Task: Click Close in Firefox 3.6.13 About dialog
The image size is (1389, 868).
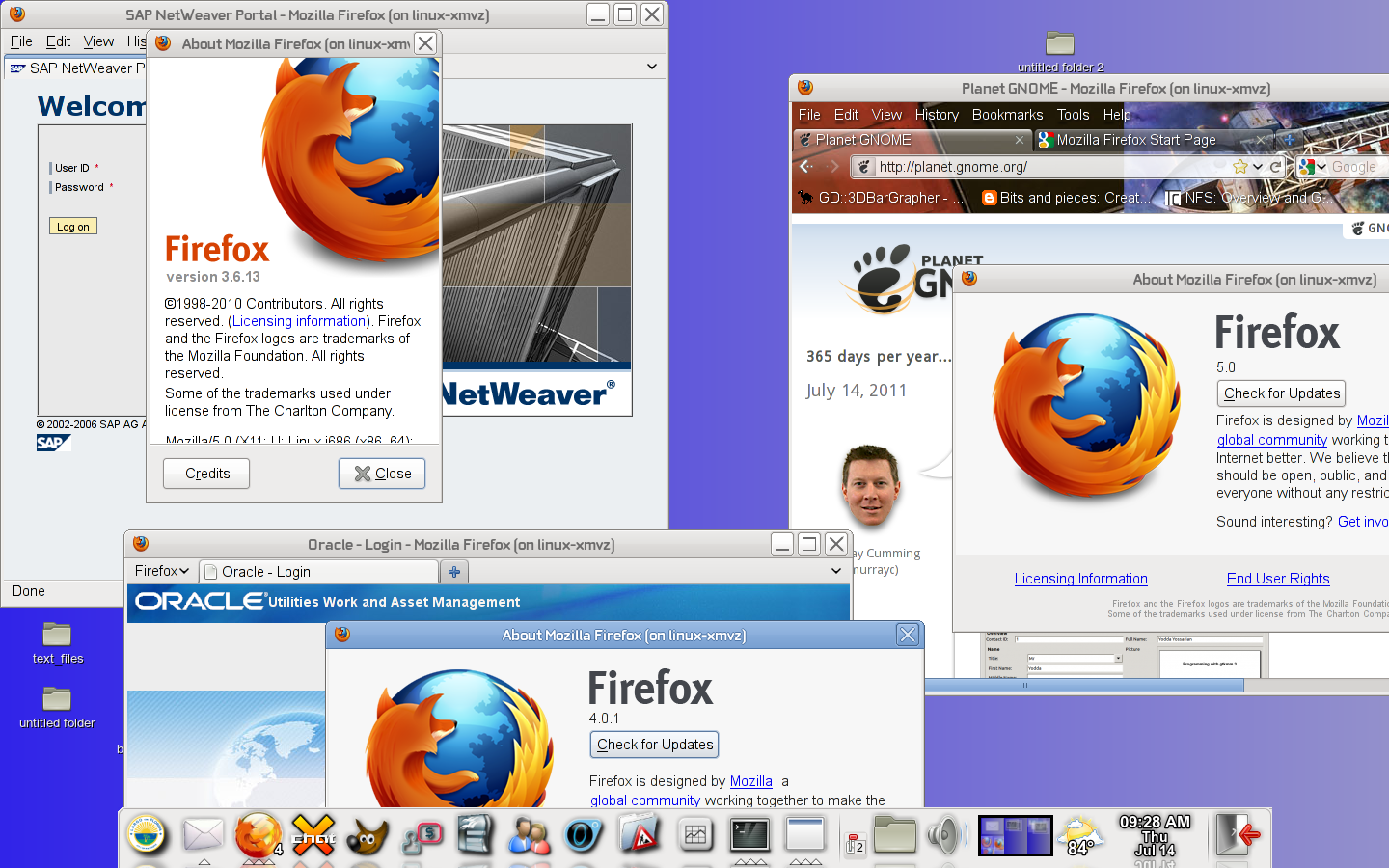Action: [382, 474]
